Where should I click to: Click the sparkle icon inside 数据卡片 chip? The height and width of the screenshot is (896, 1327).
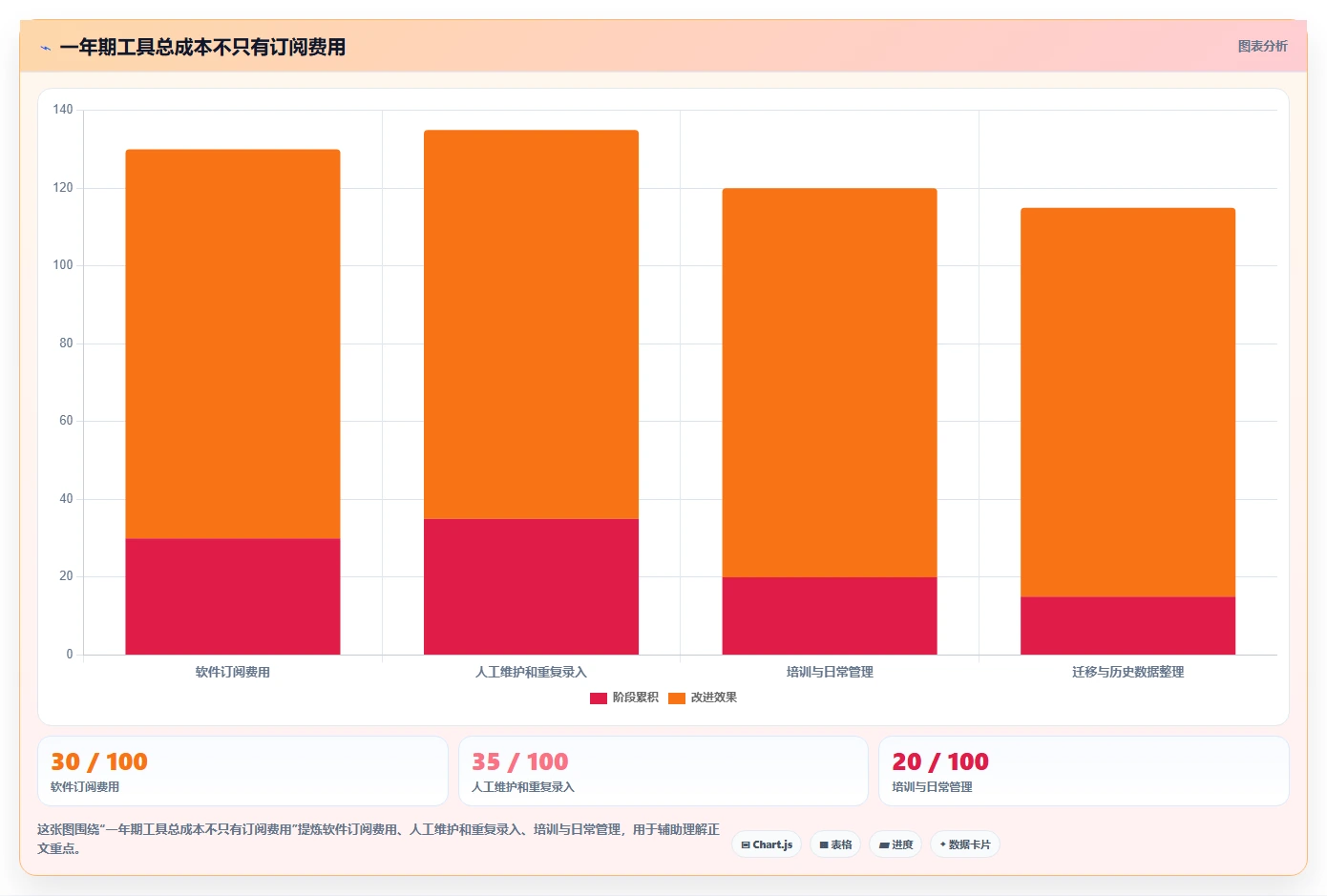(x=943, y=844)
